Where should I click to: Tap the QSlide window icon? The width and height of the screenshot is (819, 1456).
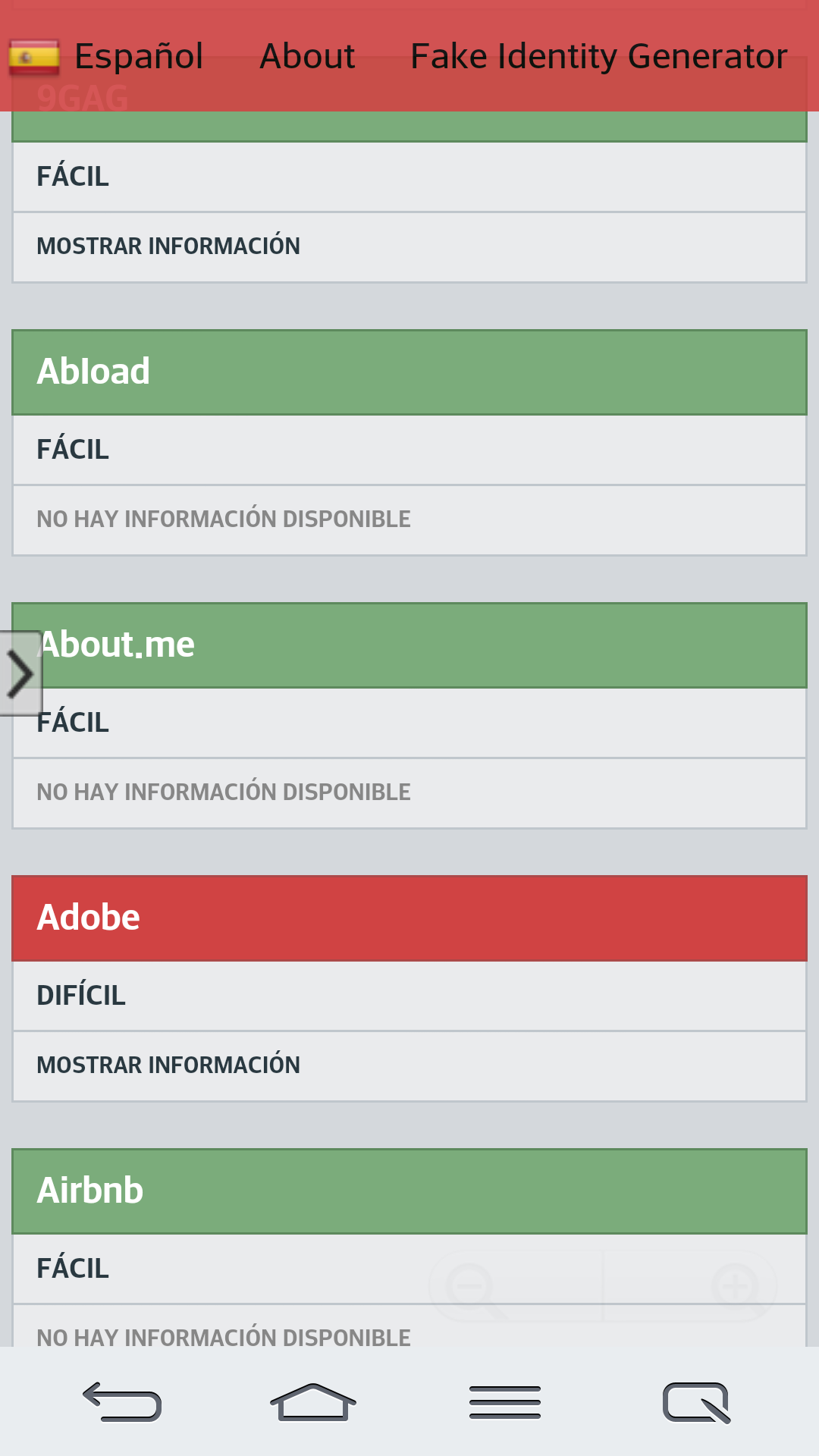click(696, 1402)
